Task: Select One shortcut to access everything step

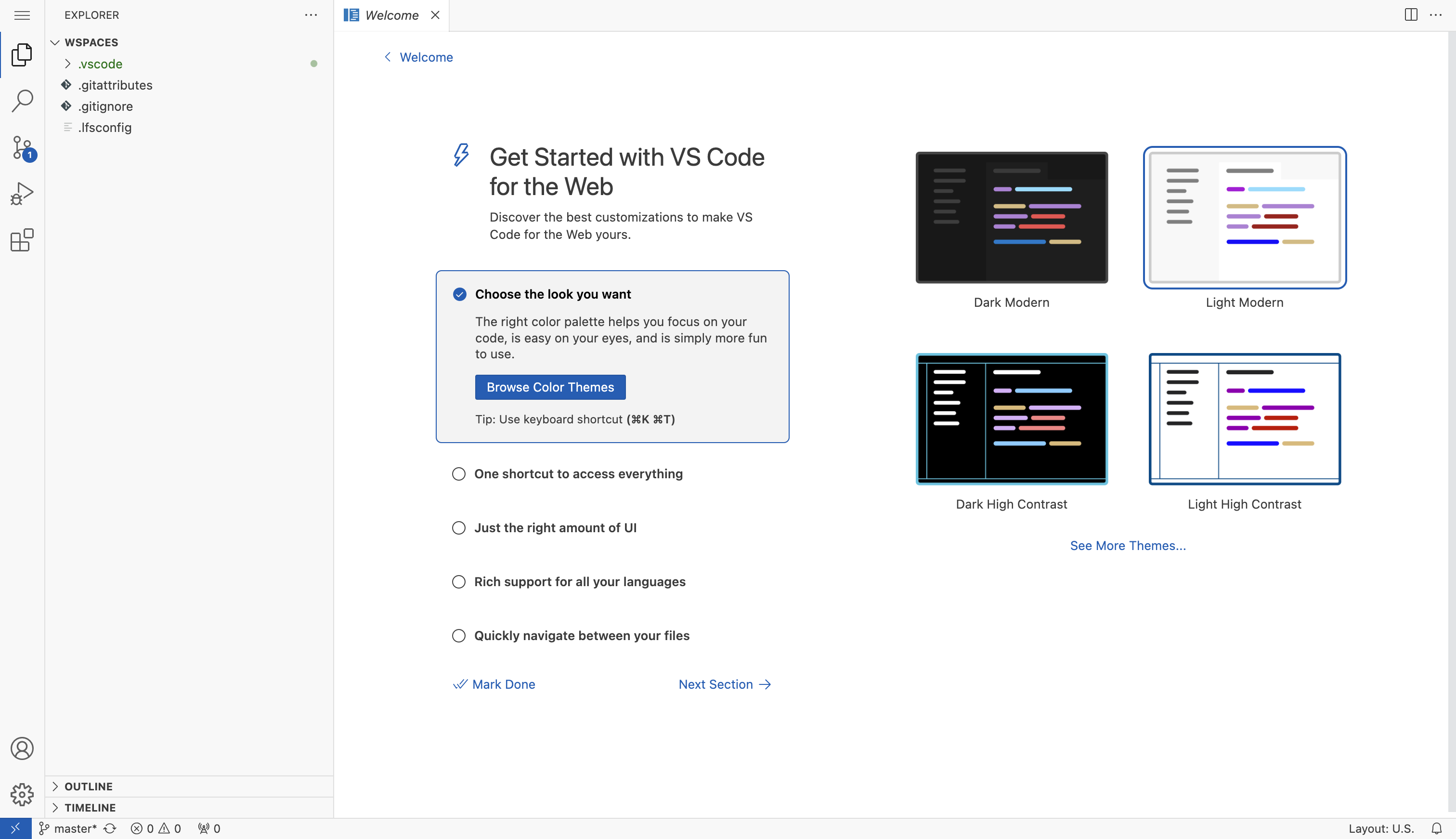Action: (x=612, y=473)
